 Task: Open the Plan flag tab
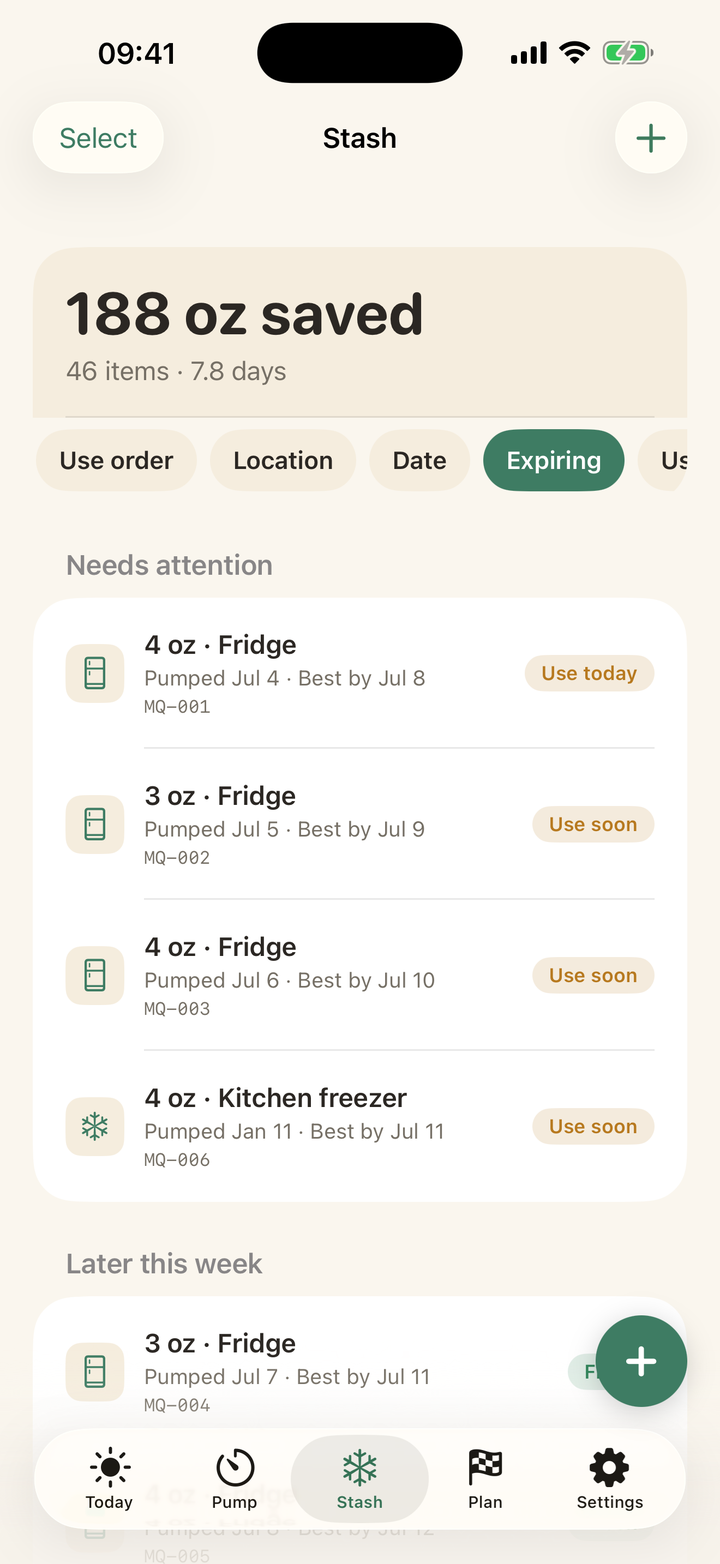pyautogui.click(x=485, y=1480)
